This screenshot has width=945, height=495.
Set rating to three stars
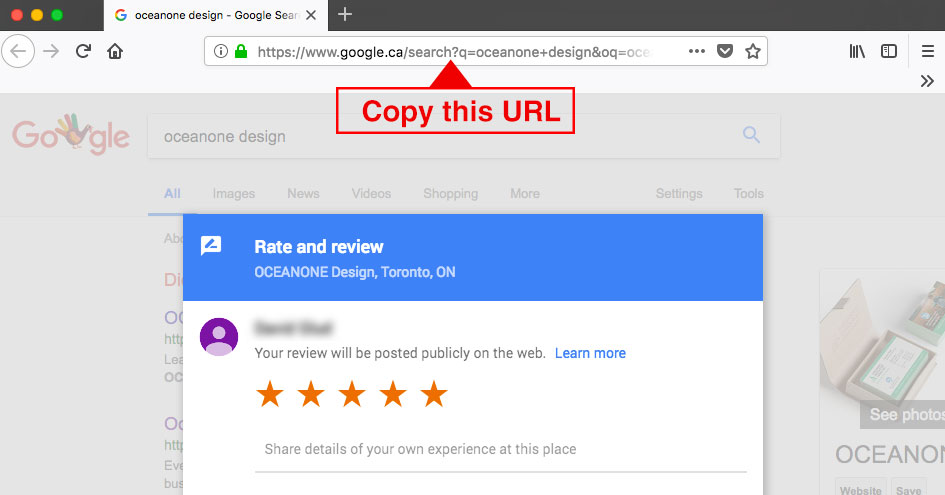tap(352, 394)
